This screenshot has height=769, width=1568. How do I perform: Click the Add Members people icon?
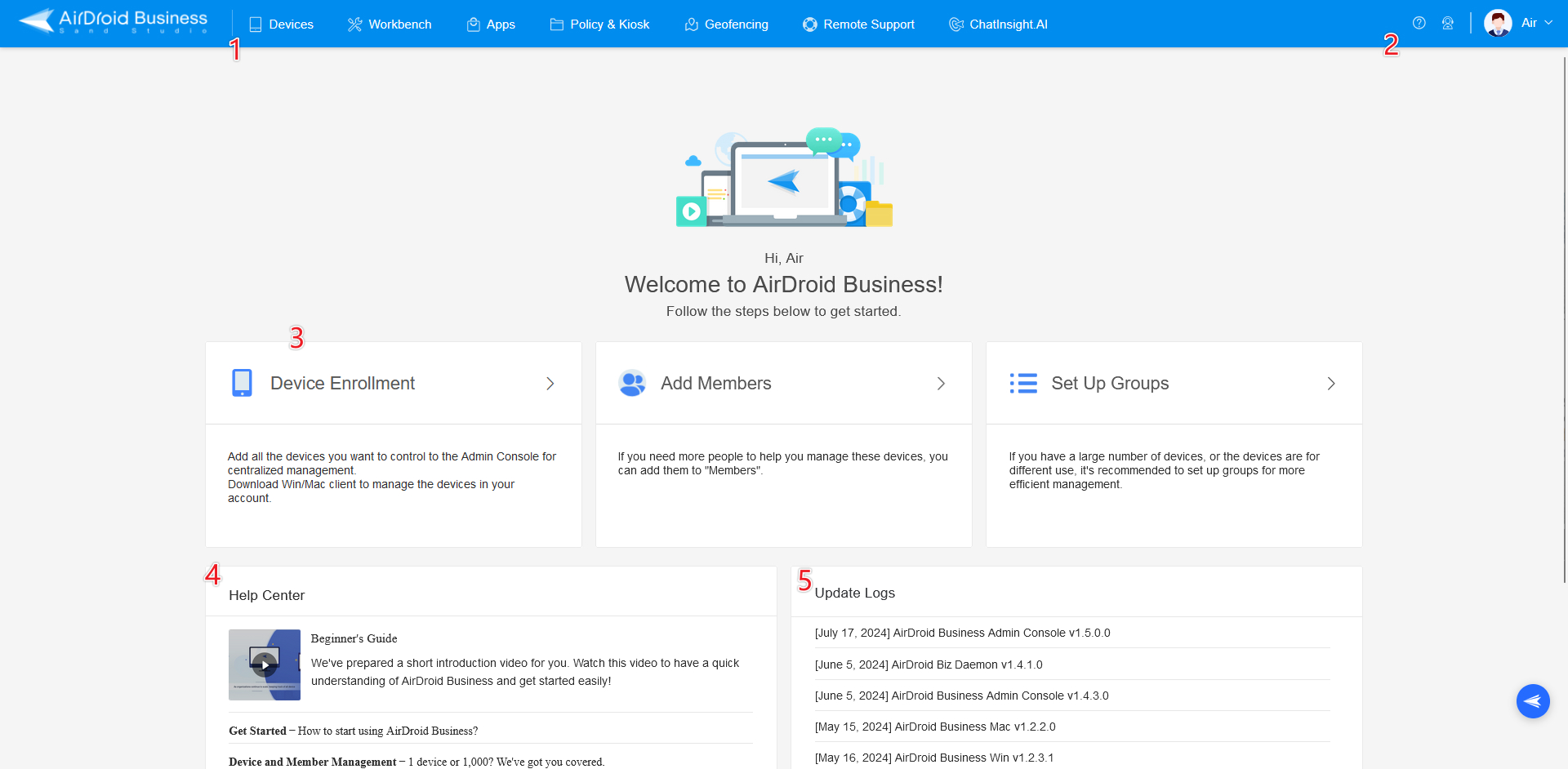click(x=632, y=383)
